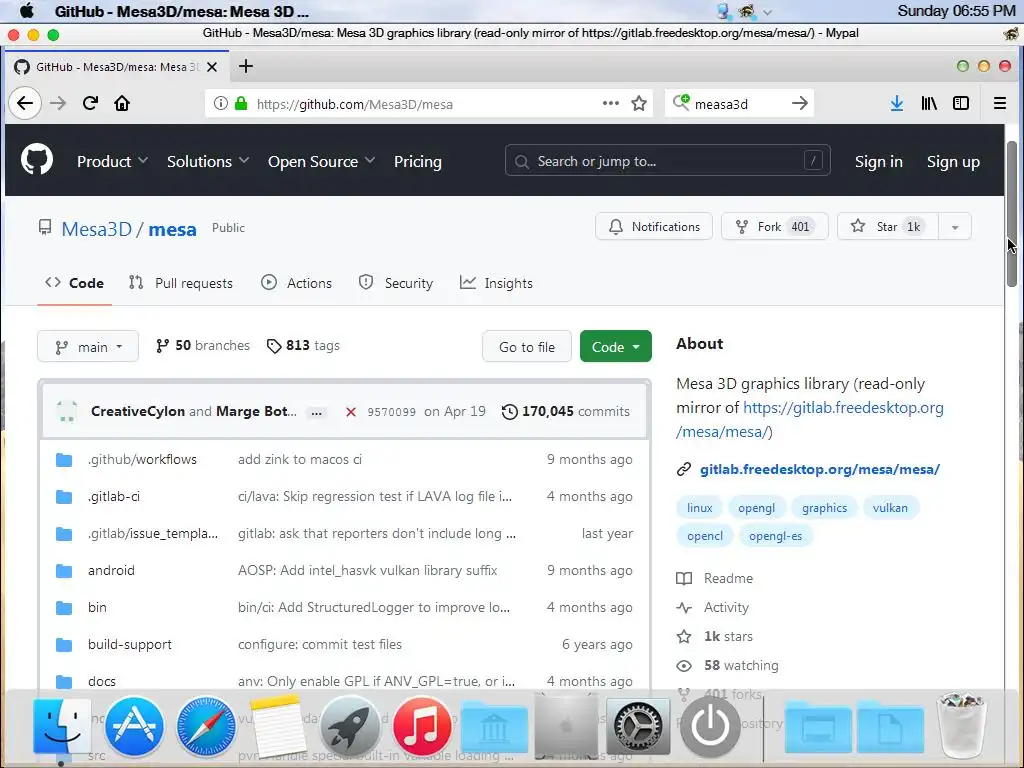Click the Notifications button

[x=654, y=227]
